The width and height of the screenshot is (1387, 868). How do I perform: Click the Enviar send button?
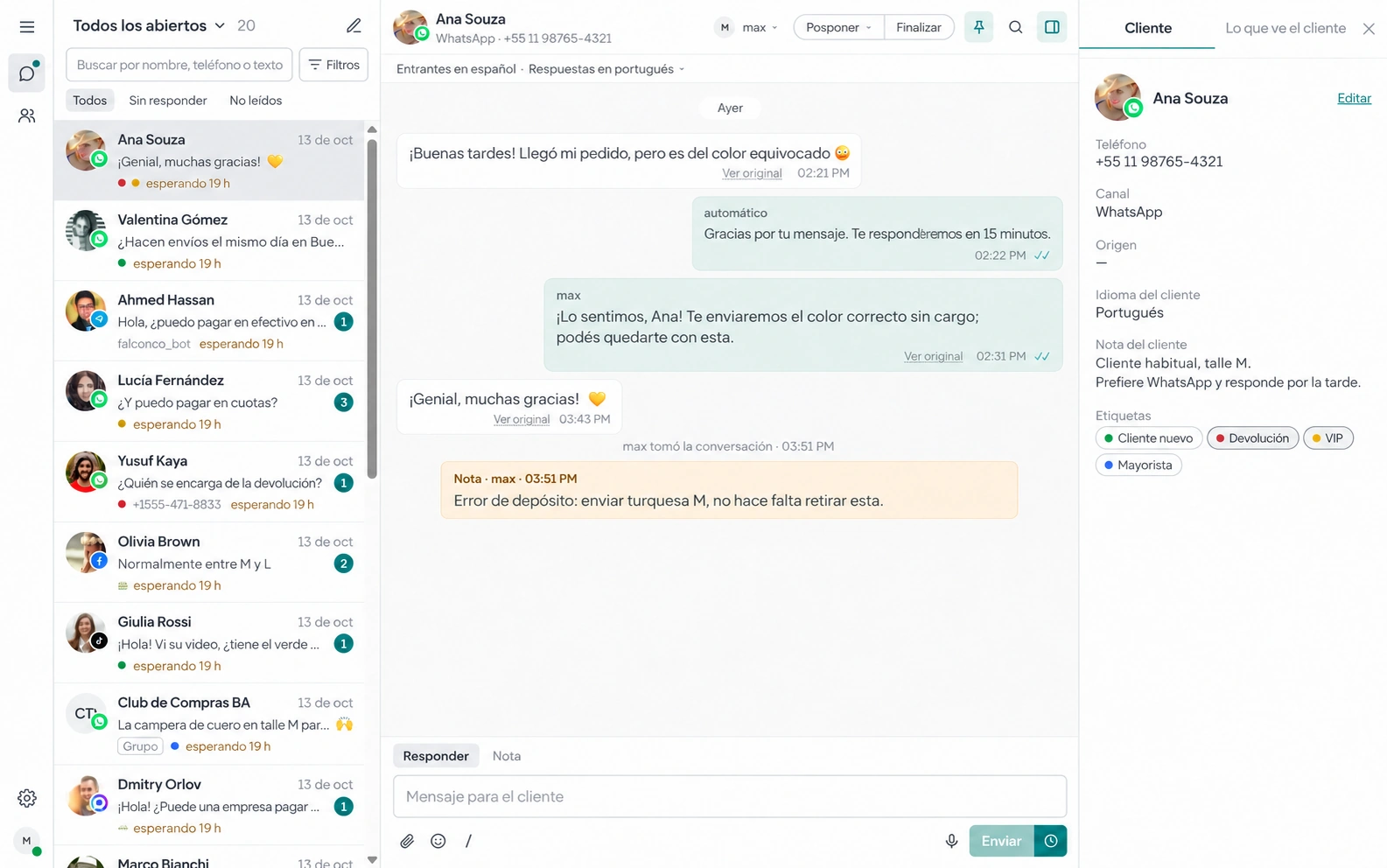pyautogui.click(x=1001, y=841)
